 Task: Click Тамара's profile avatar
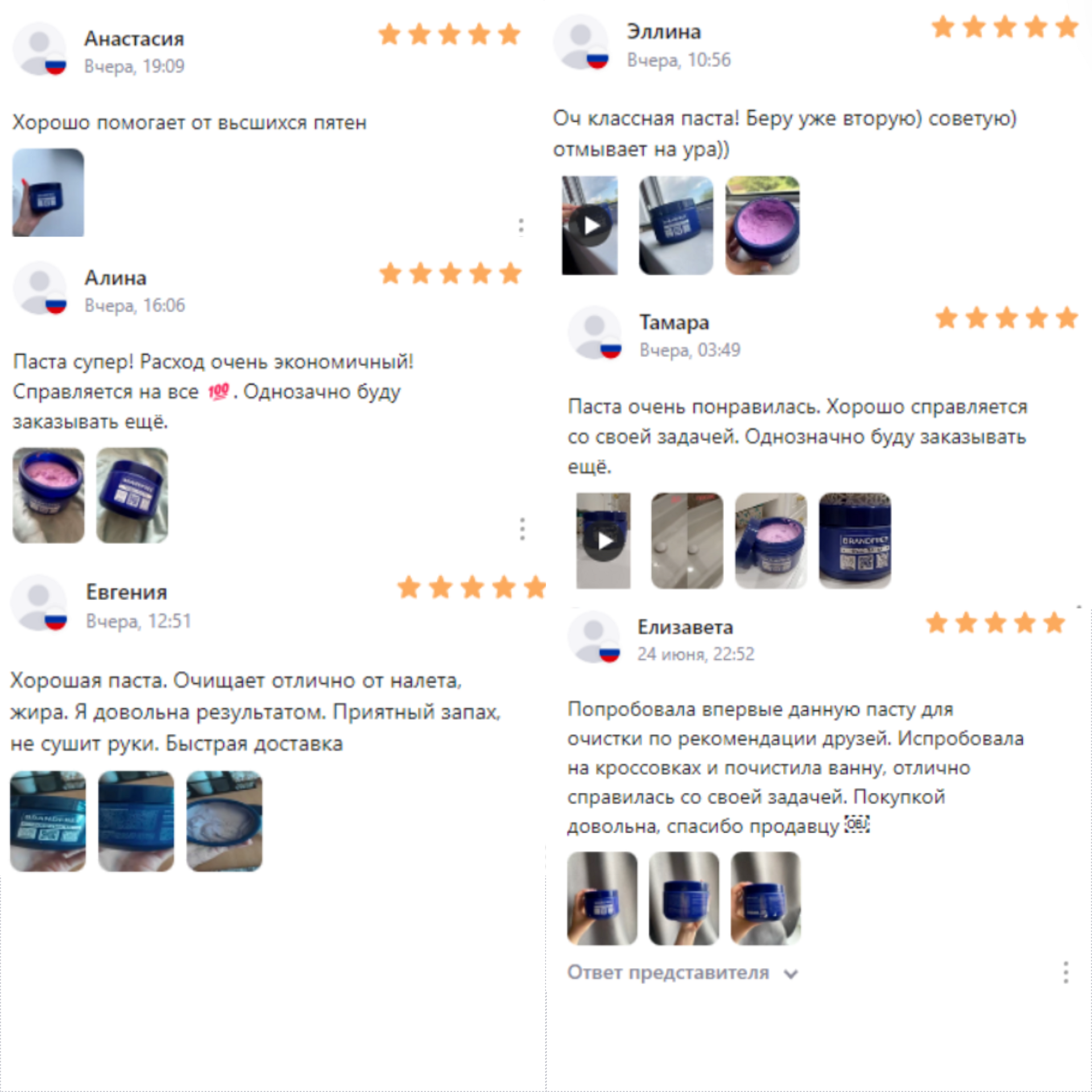(x=595, y=333)
